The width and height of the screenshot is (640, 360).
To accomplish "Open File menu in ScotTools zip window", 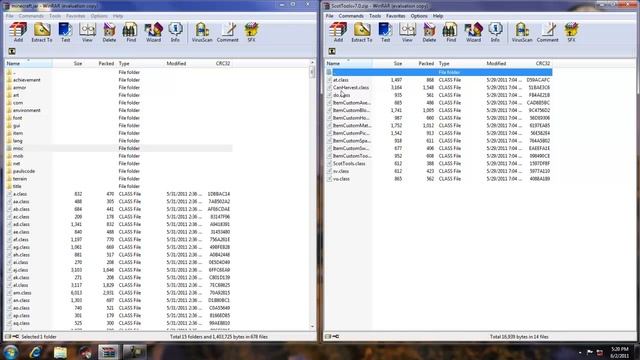I will (x=329, y=16).
